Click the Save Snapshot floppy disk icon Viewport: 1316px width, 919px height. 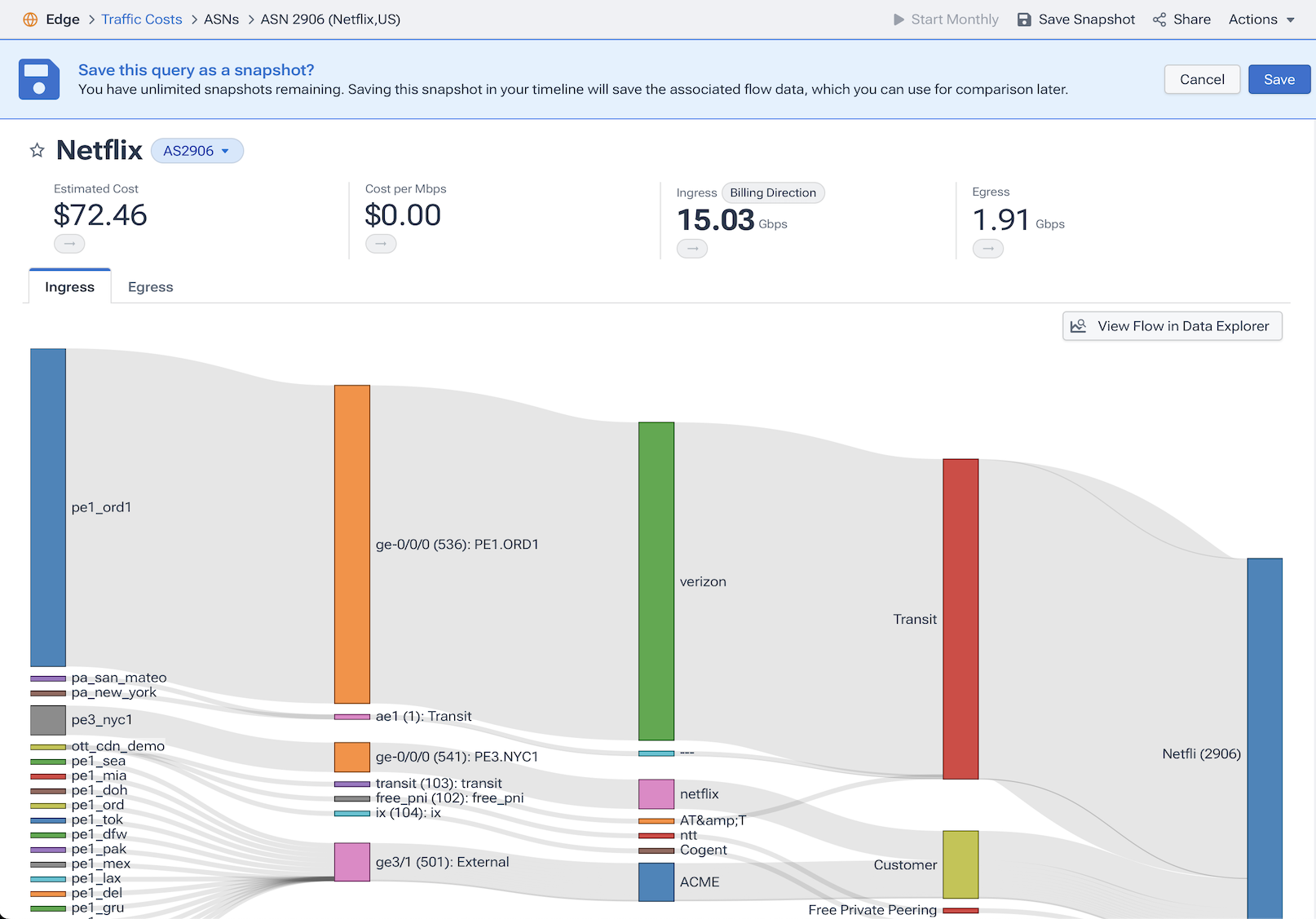pyautogui.click(x=1024, y=20)
